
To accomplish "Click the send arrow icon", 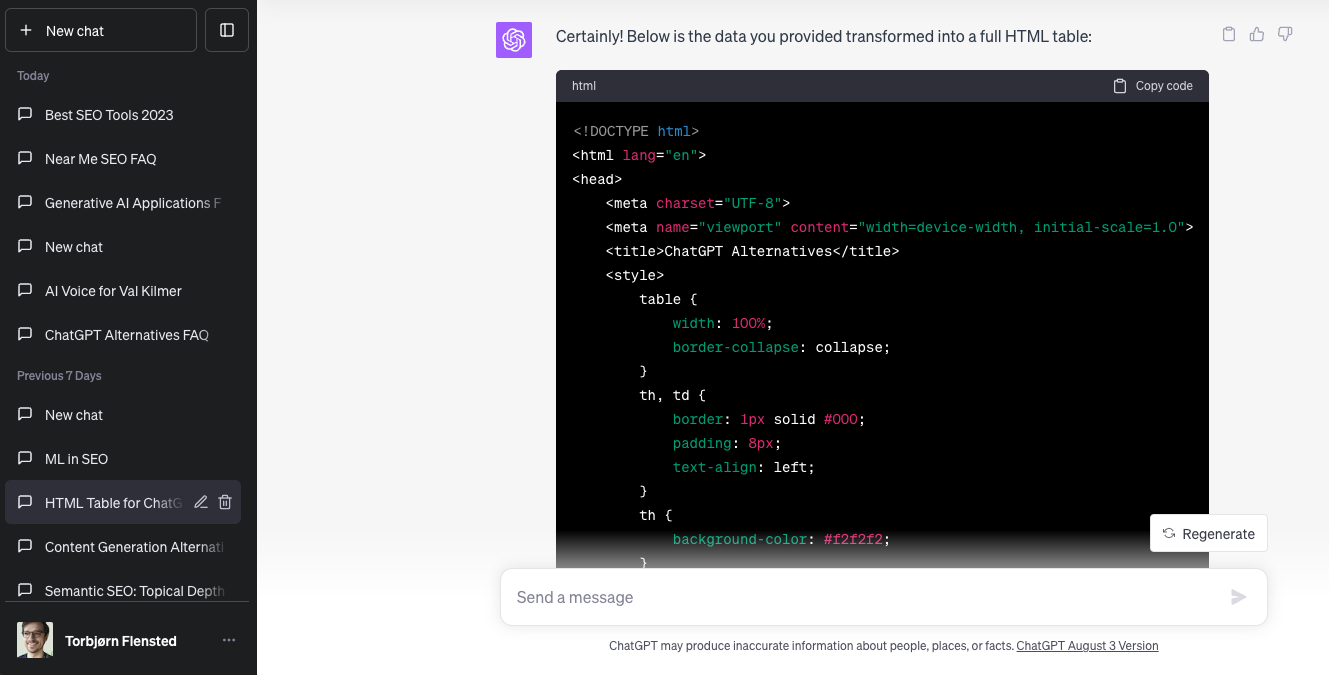I will pyautogui.click(x=1239, y=597).
